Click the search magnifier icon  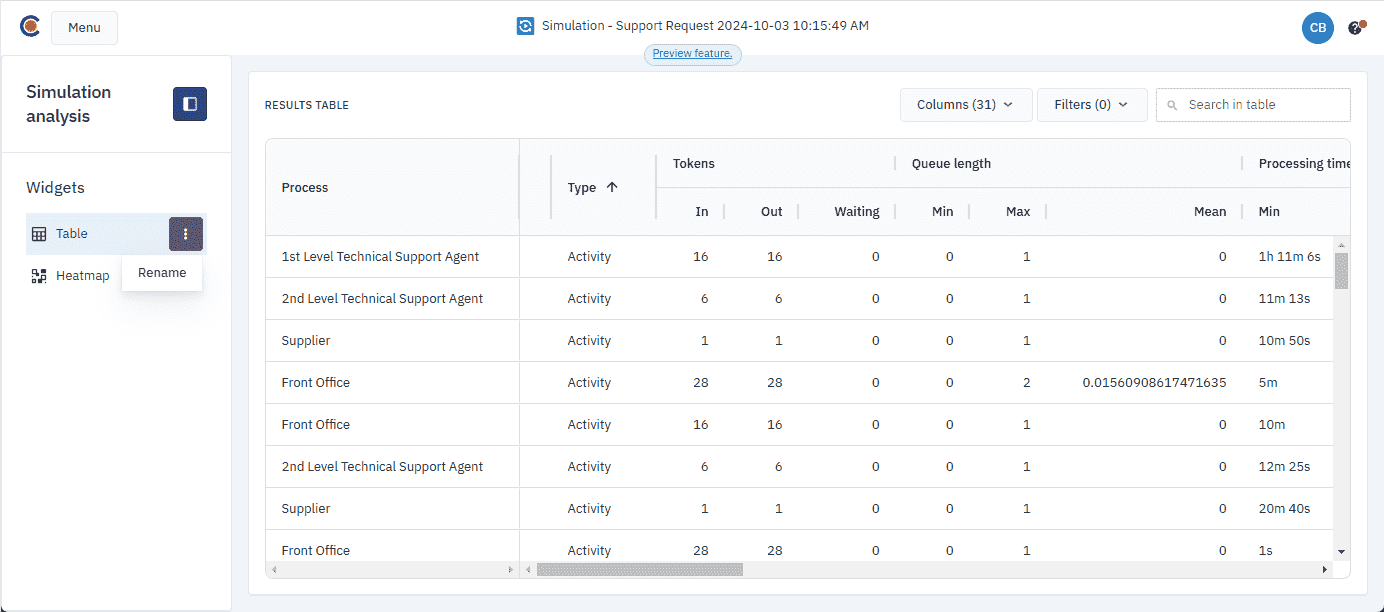pos(1172,105)
